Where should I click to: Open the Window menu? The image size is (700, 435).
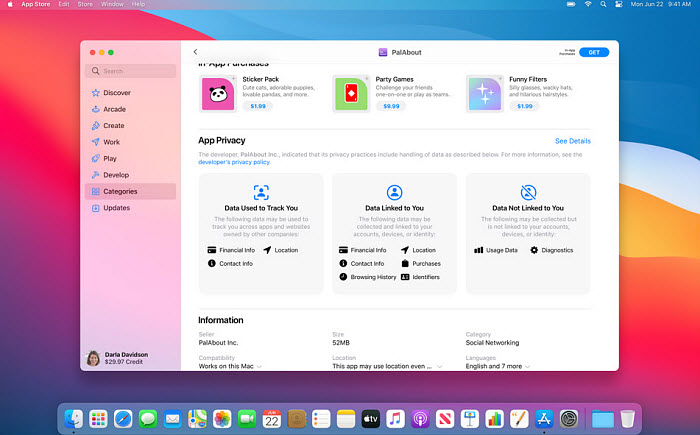[x=112, y=4]
